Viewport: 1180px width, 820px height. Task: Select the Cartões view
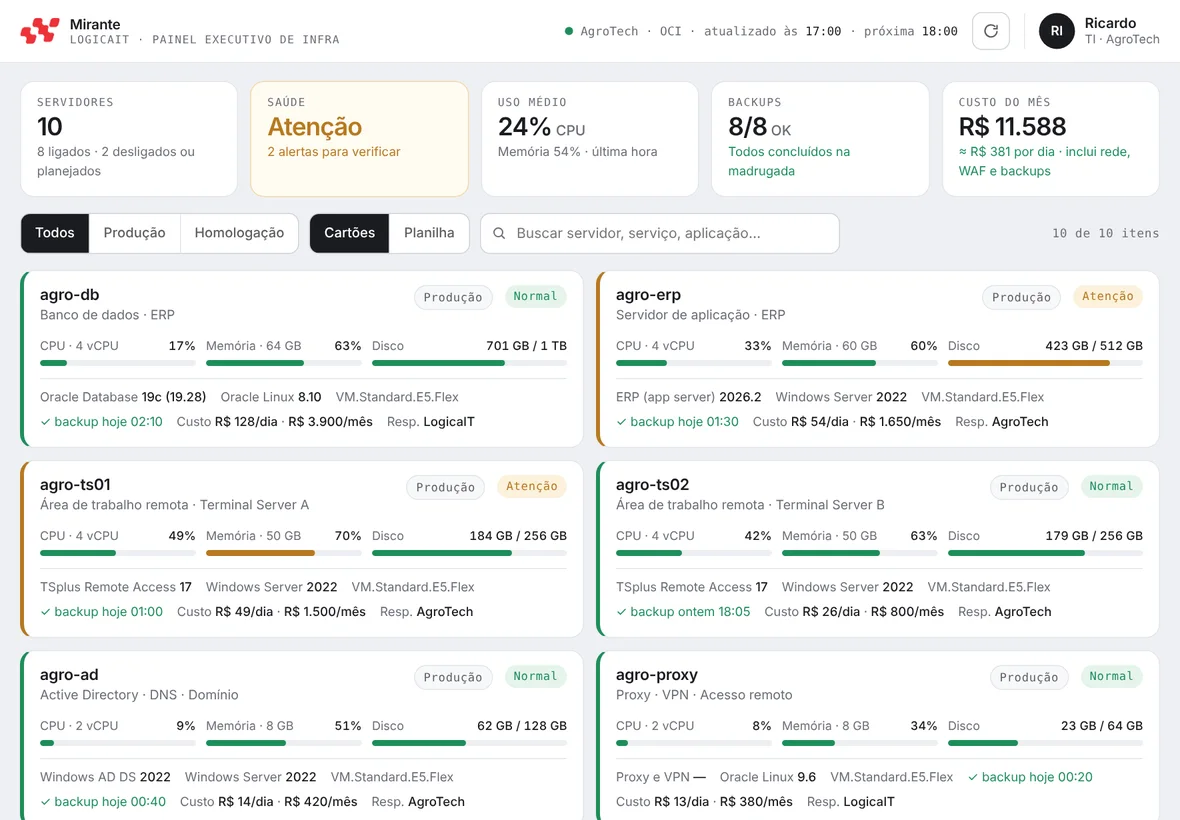click(x=349, y=233)
